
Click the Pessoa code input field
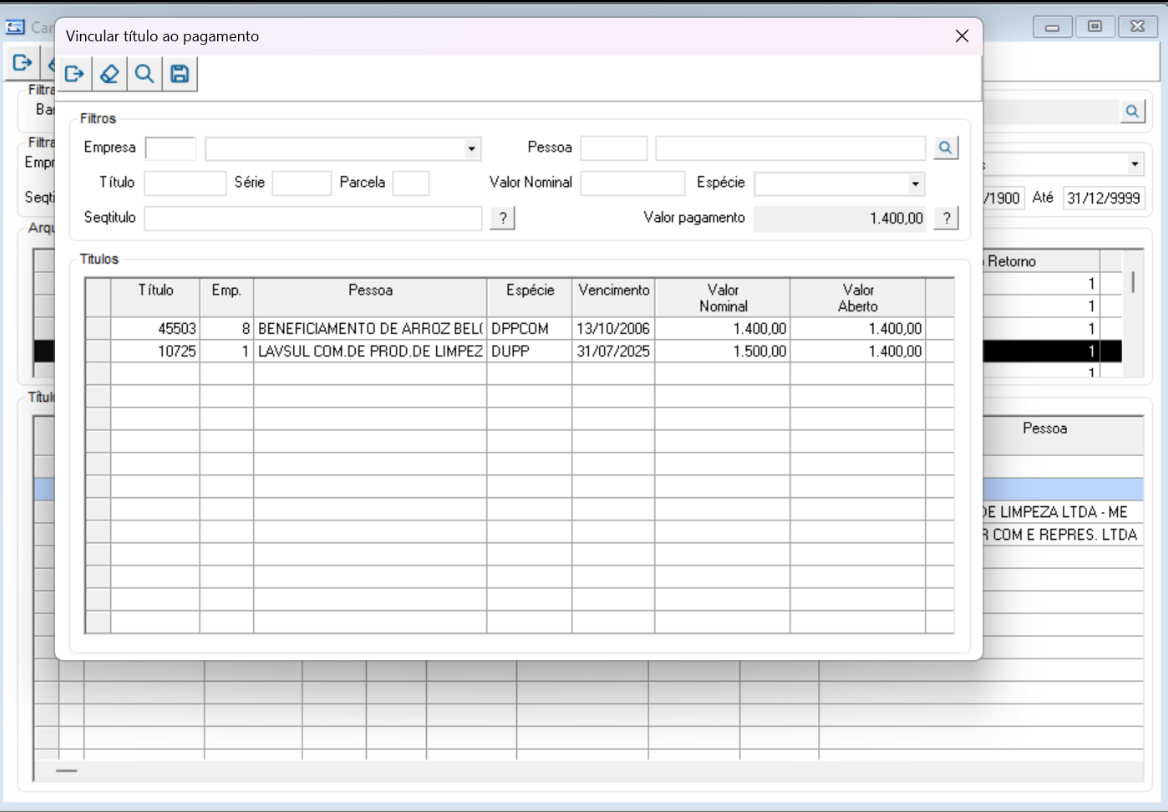click(614, 148)
